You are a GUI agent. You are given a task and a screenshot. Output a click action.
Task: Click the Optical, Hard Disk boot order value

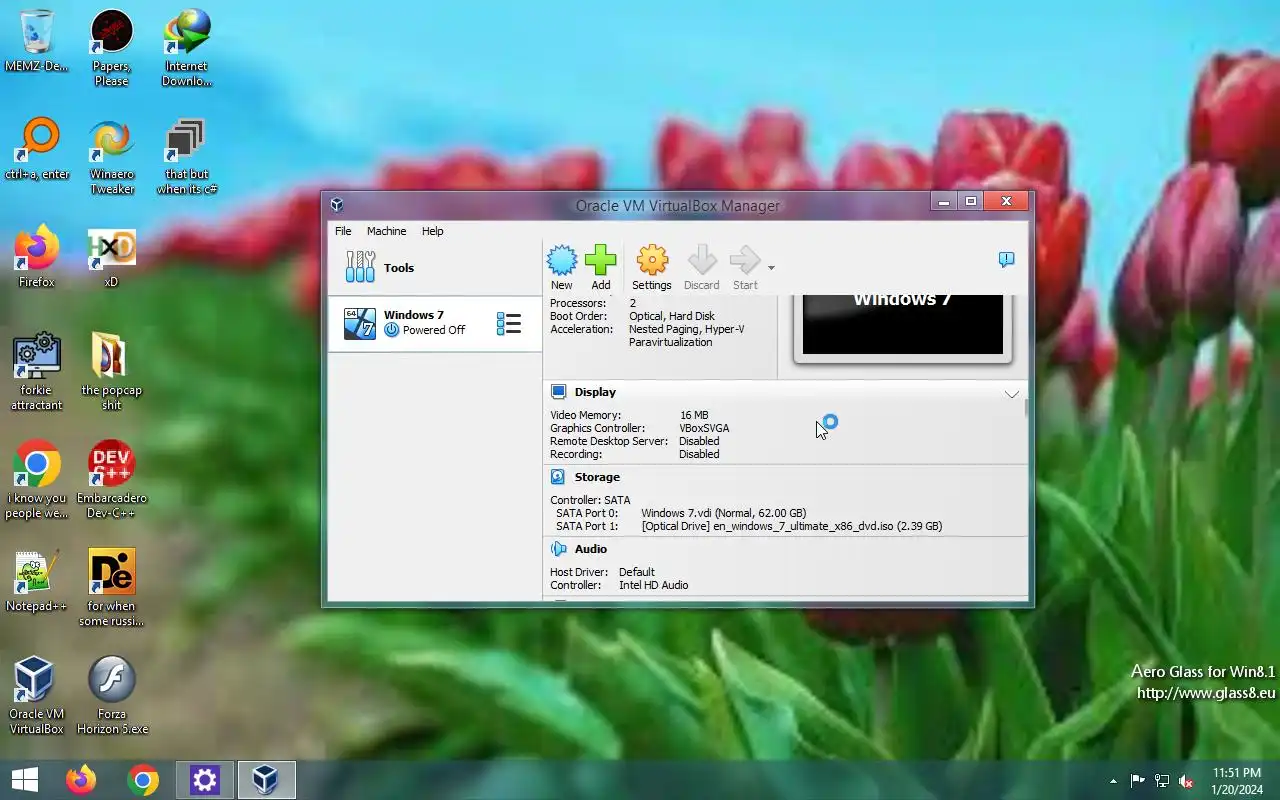[672, 316]
